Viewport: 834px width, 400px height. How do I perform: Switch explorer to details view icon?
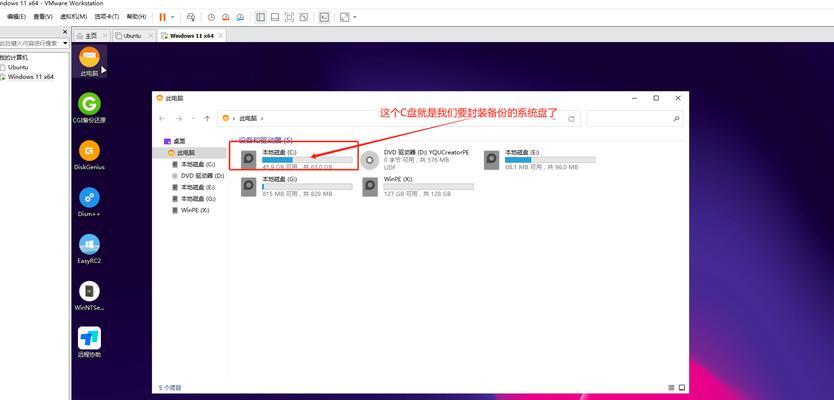(671, 388)
